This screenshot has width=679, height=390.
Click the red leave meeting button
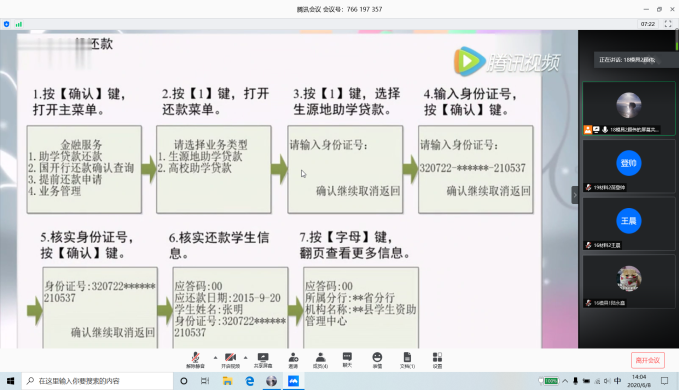(647, 360)
